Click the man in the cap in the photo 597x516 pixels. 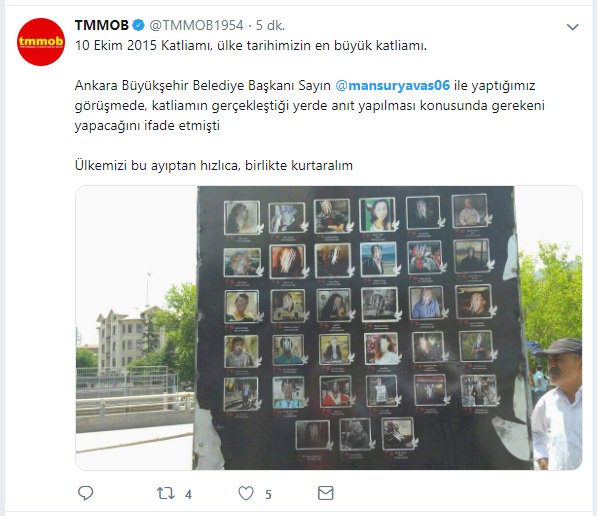coord(557,404)
